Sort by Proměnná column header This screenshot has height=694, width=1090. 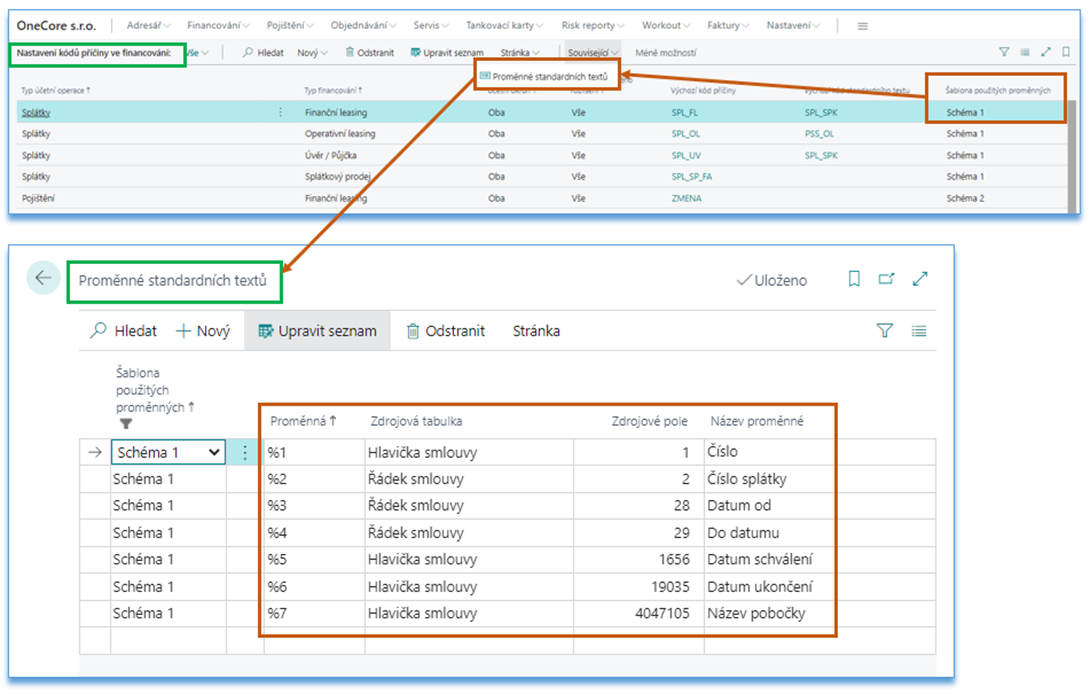point(302,421)
